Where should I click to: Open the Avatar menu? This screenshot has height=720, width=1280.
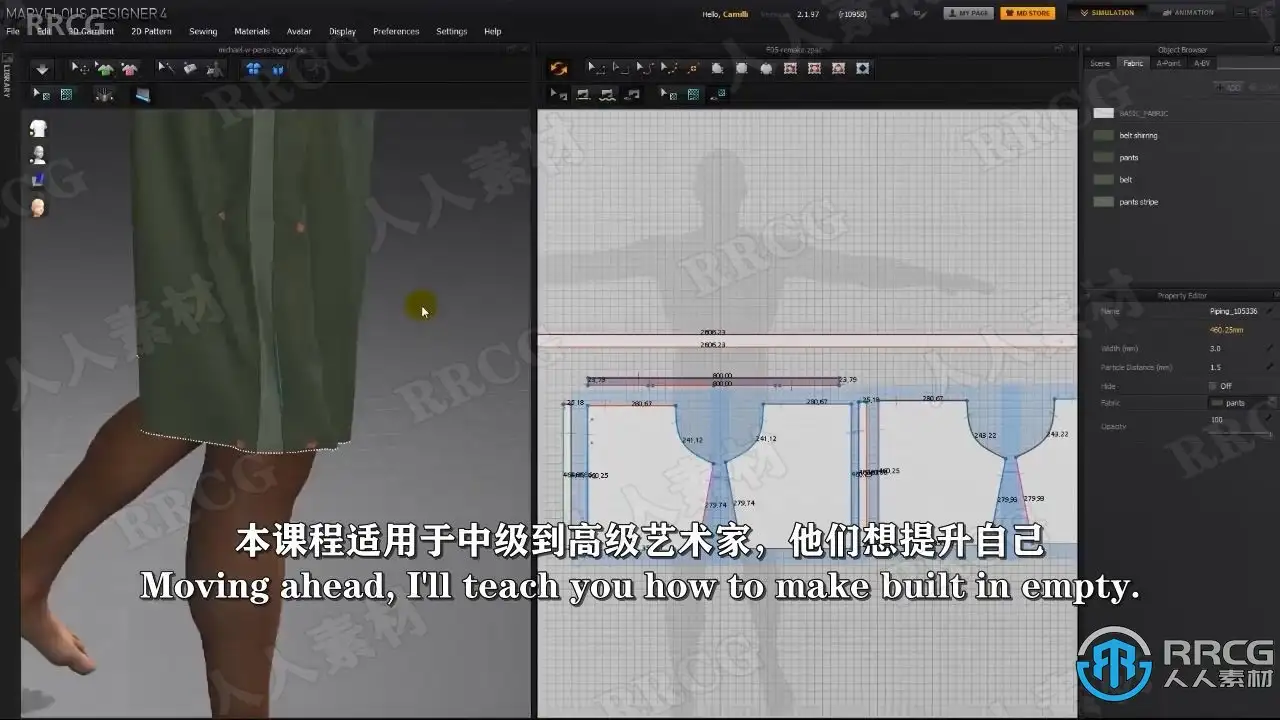click(299, 31)
